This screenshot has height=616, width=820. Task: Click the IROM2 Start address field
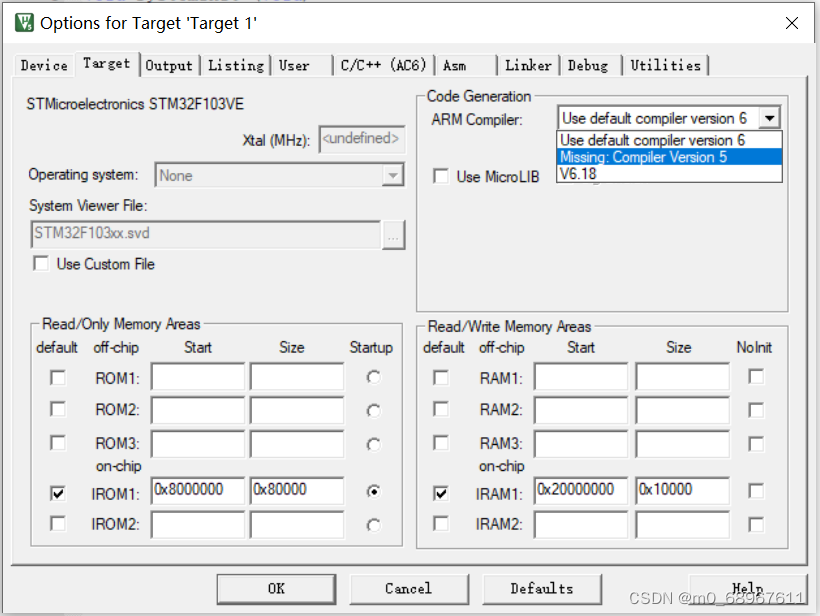198,524
